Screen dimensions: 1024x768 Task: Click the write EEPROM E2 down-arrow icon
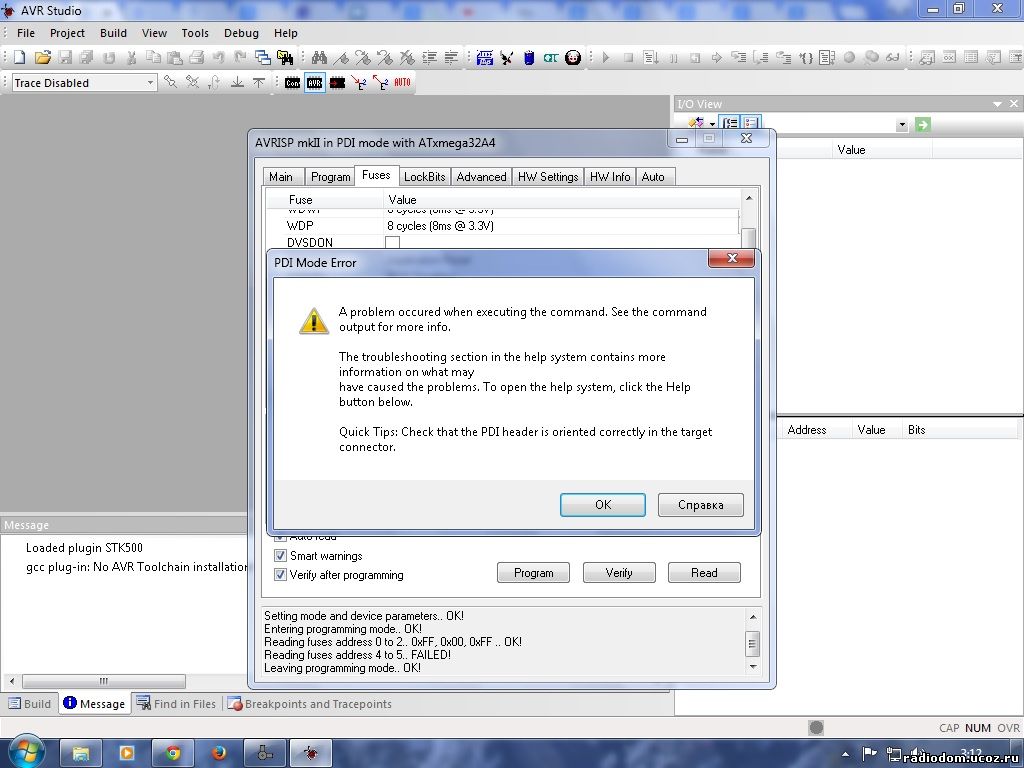[x=359, y=82]
